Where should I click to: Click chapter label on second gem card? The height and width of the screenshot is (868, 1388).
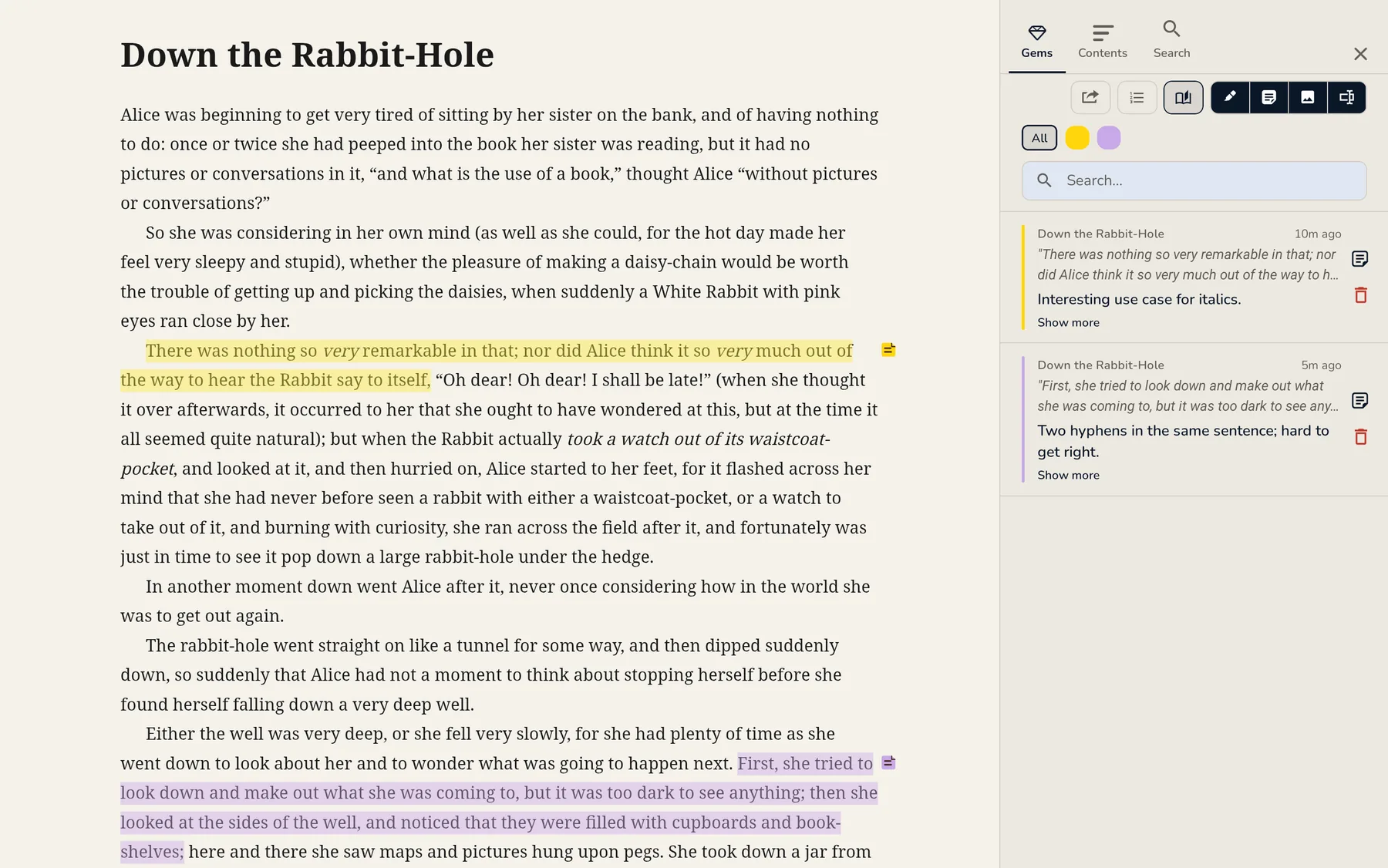click(x=1100, y=365)
